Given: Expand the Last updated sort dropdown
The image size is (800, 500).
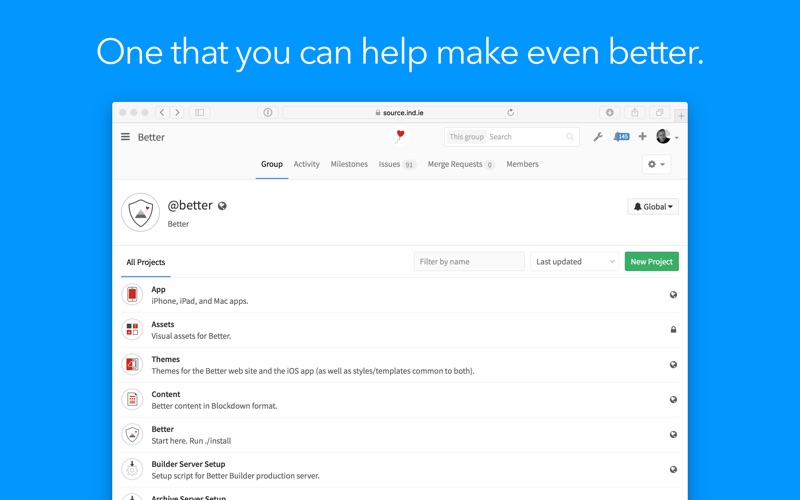Looking at the screenshot, I should coord(575,262).
